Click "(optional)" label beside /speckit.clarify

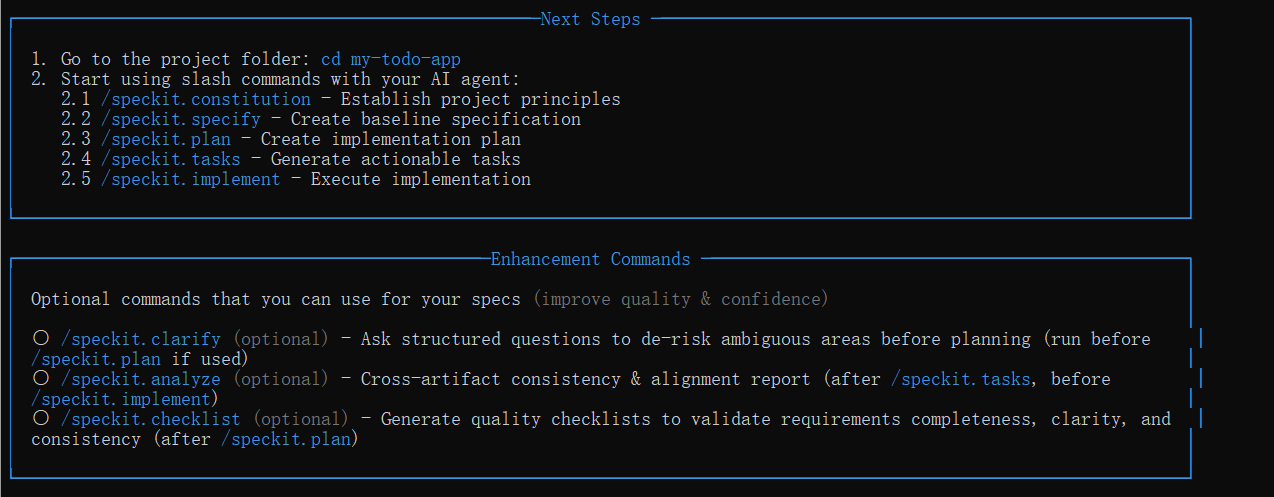pyautogui.click(x=280, y=339)
